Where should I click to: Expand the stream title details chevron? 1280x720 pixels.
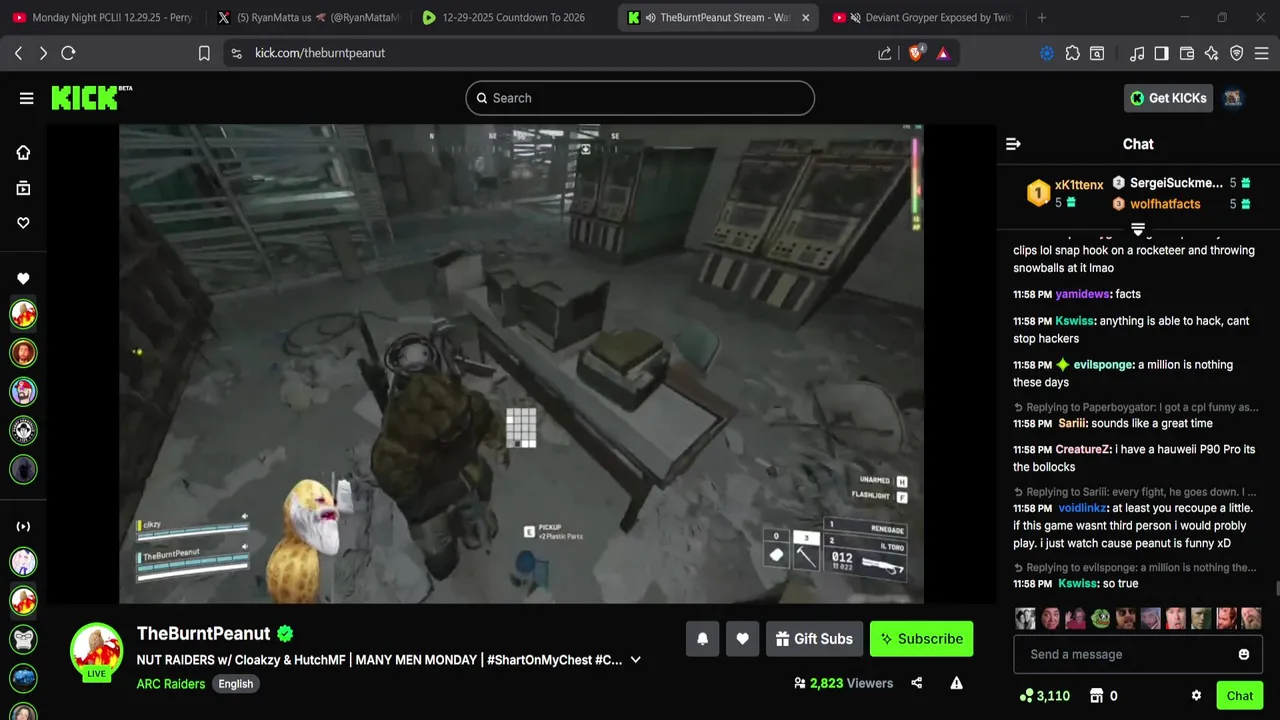point(635,660)
